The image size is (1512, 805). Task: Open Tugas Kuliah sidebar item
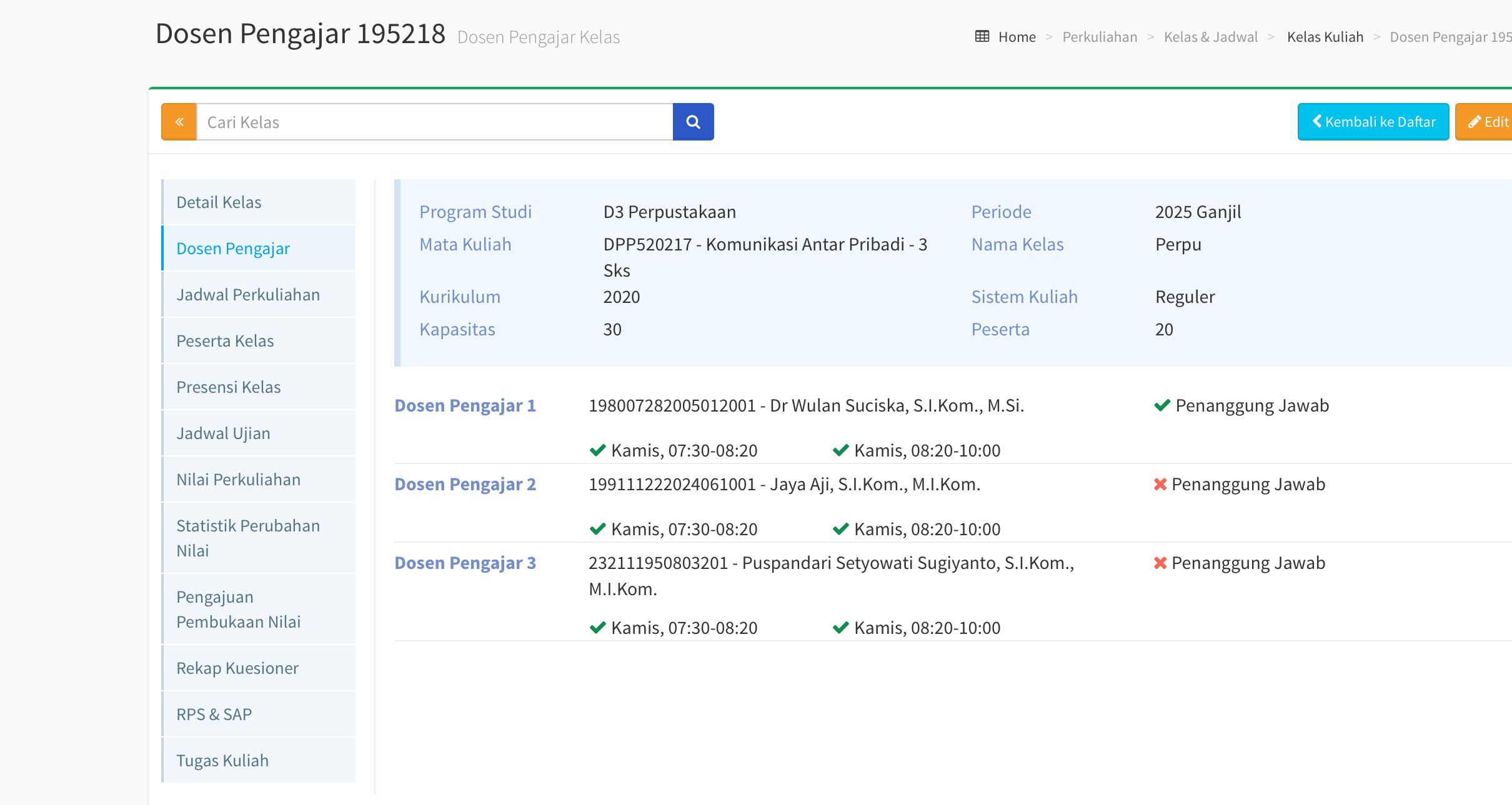coord(222,761)
